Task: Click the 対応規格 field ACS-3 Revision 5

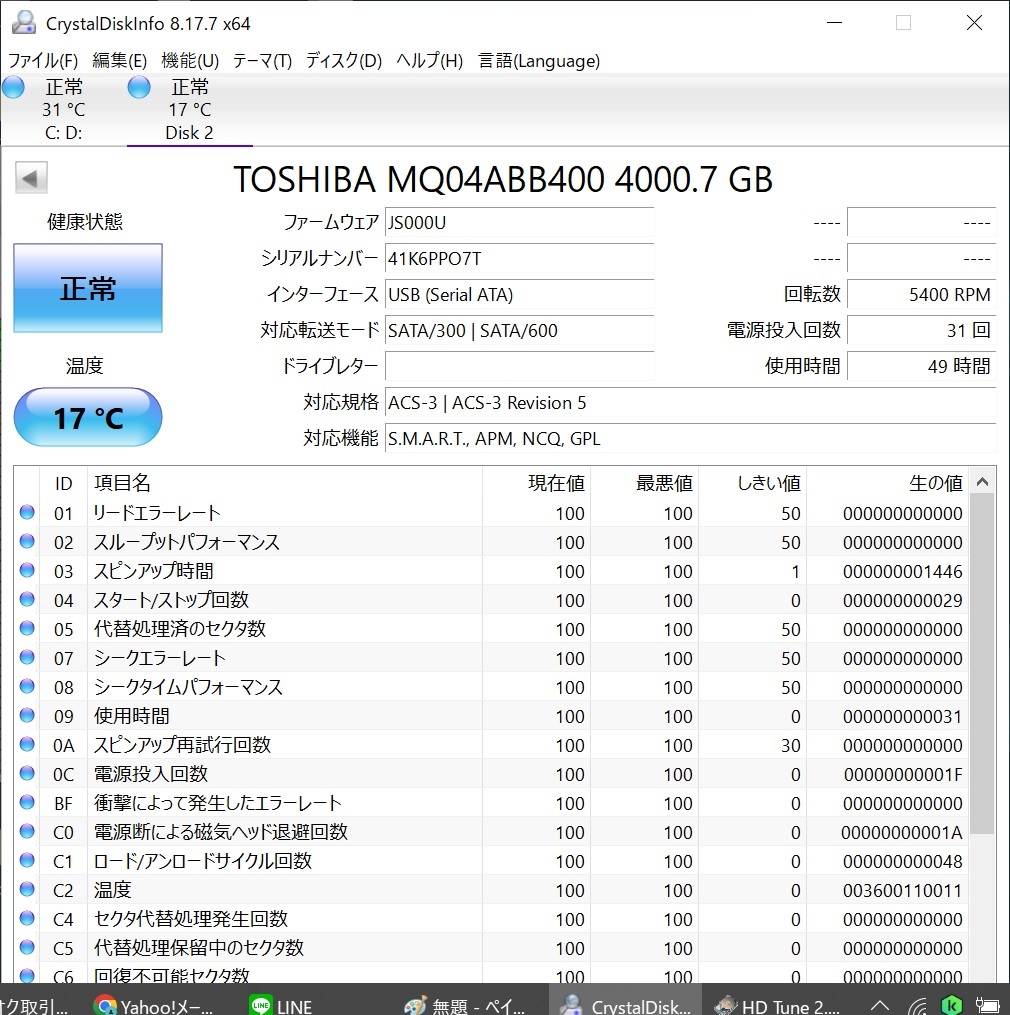Action: point(690,403)
